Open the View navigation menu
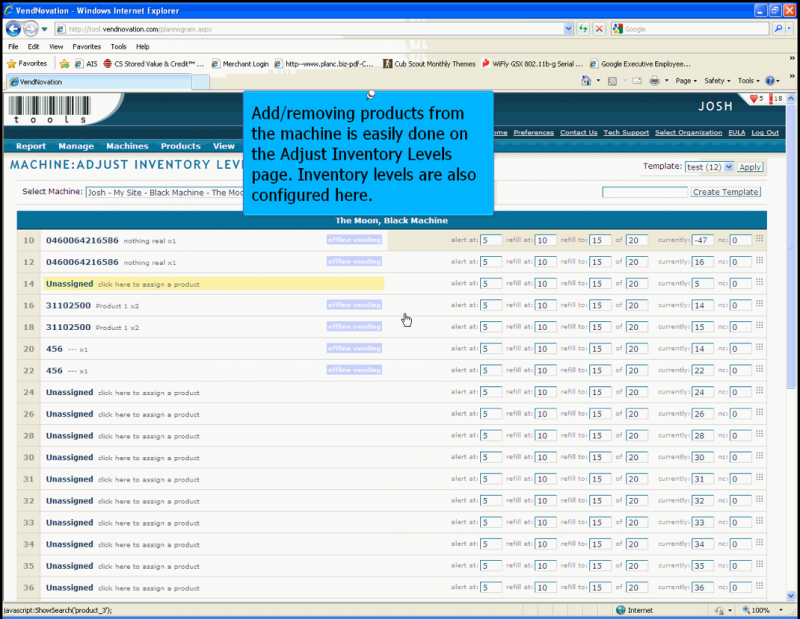The height and width of the screenshot is (619, 800). tap(223, 146)
